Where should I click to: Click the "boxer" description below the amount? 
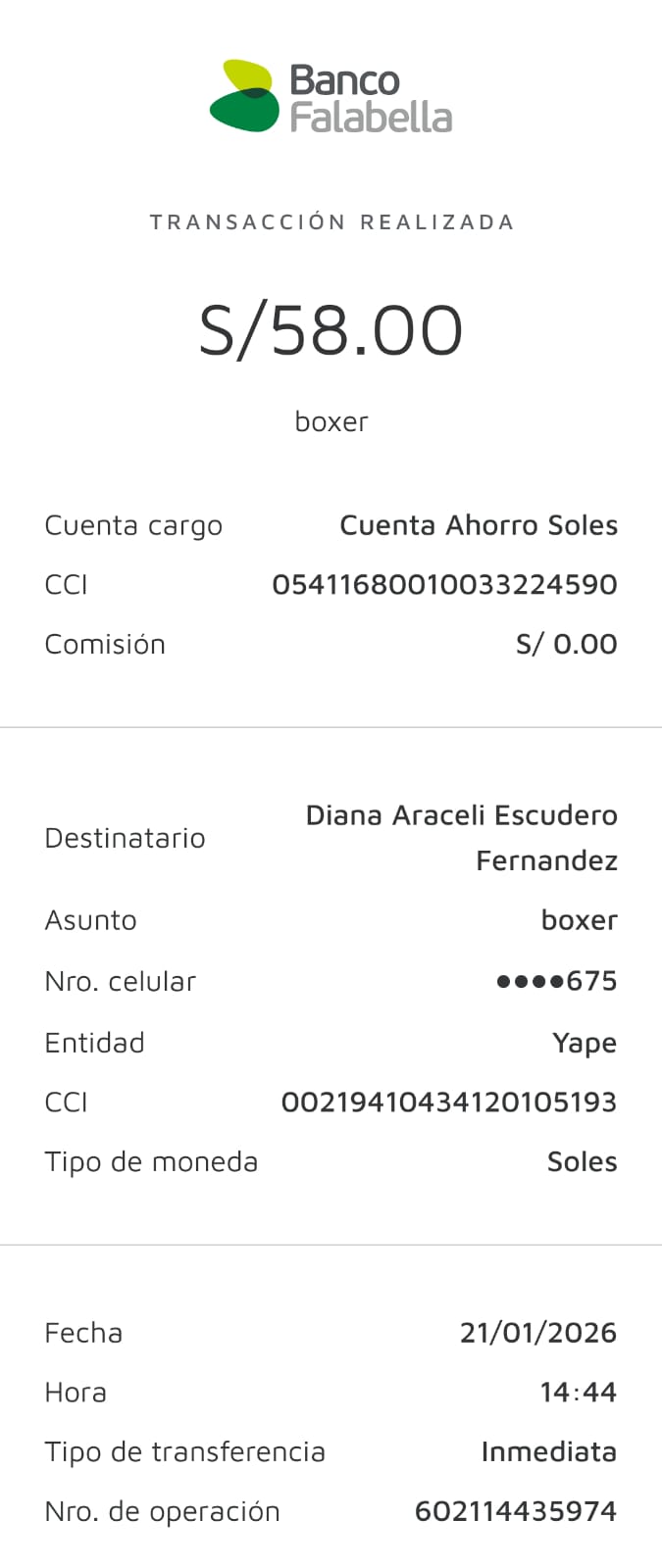[x=331, y=421]
